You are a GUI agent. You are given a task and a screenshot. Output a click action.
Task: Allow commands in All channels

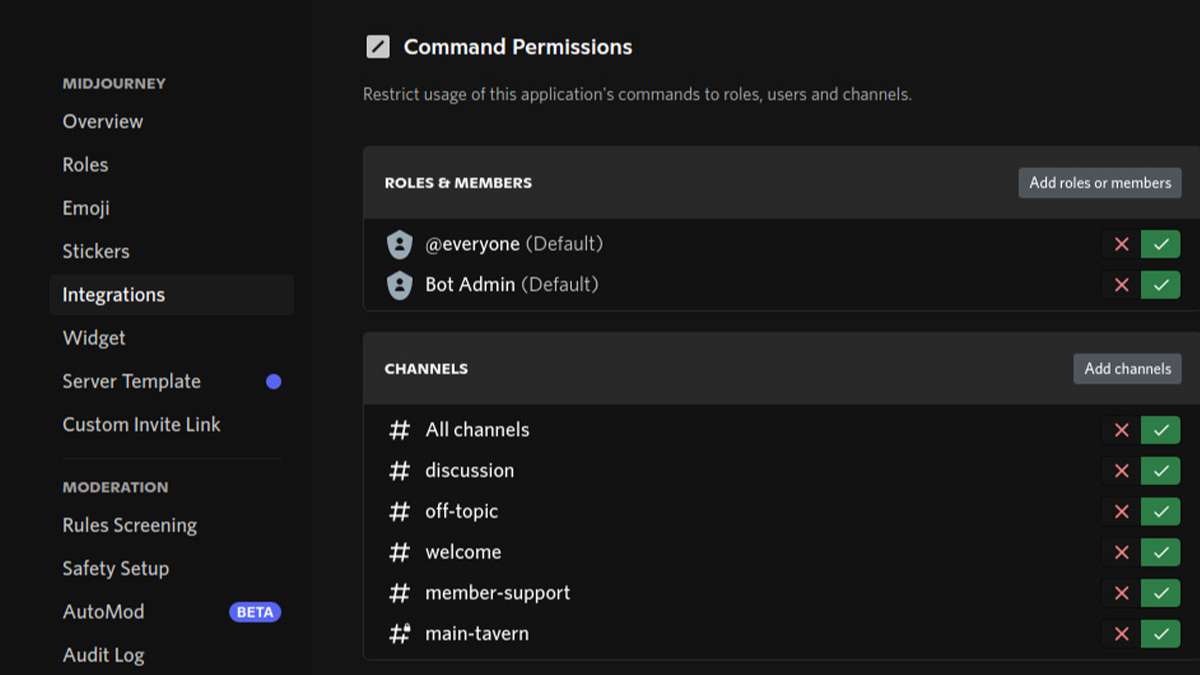pyautogui.click(x=1160, y=430)
